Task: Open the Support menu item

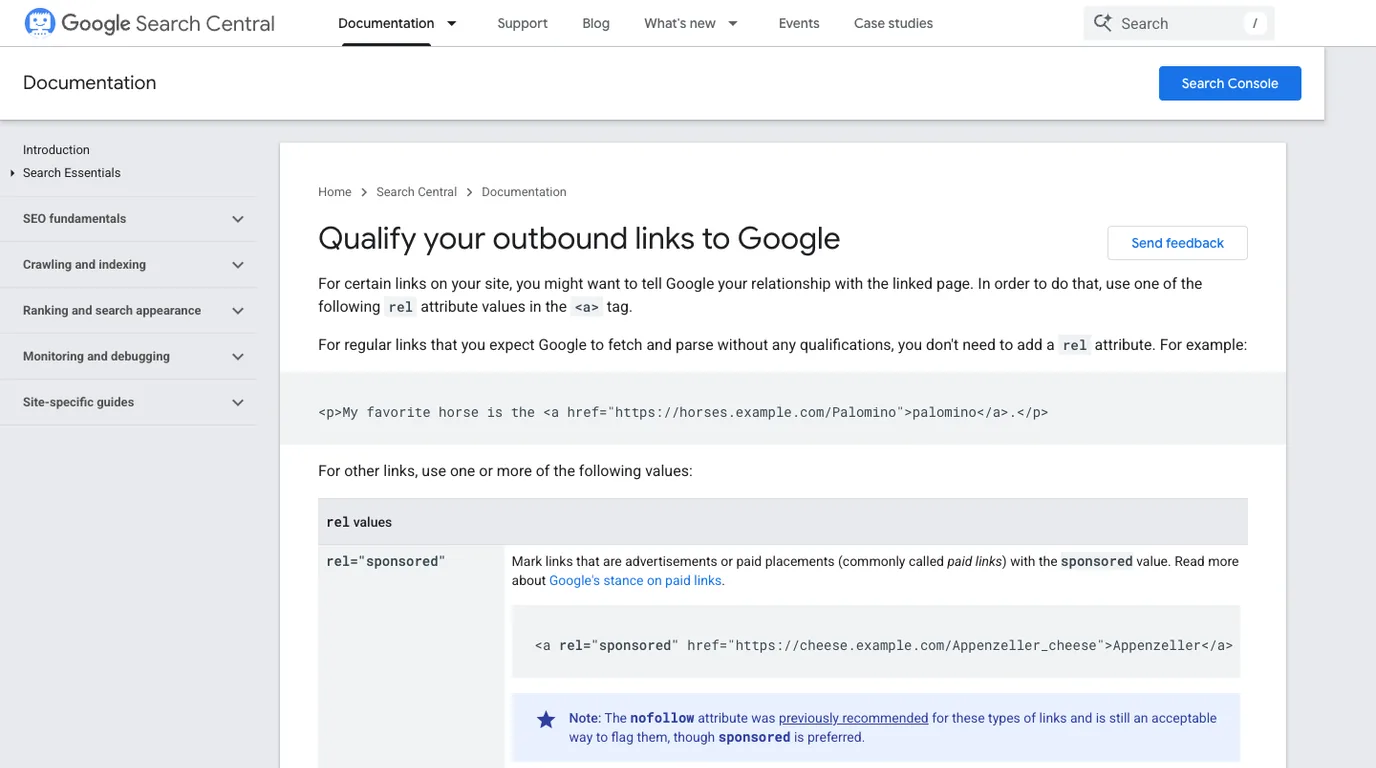Action: [x=522, y=23]
